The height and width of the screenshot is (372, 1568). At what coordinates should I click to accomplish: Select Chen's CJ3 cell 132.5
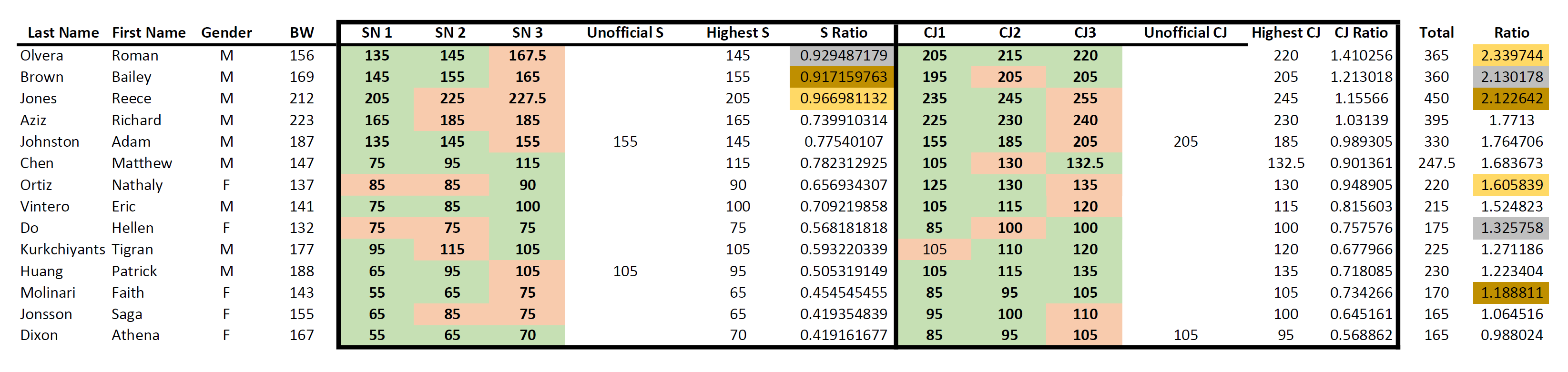tap(1085, 163)
